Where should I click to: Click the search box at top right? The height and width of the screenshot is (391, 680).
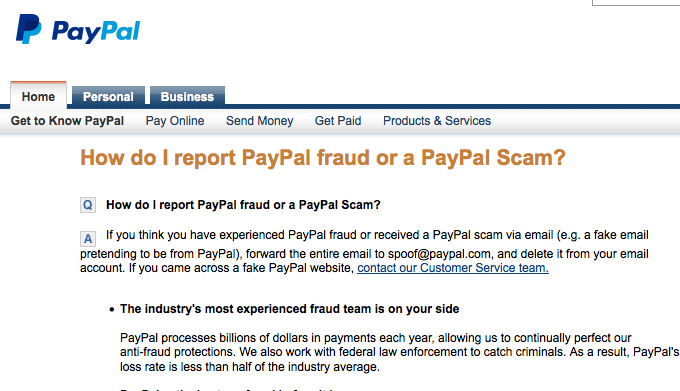pos(636,3)
